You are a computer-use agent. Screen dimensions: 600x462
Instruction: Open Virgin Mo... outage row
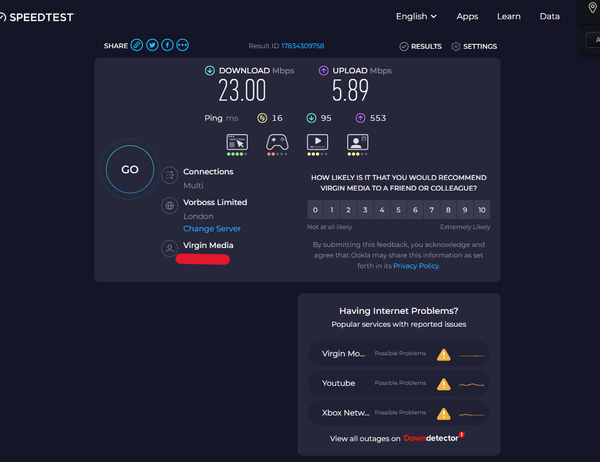coord(399,354)
